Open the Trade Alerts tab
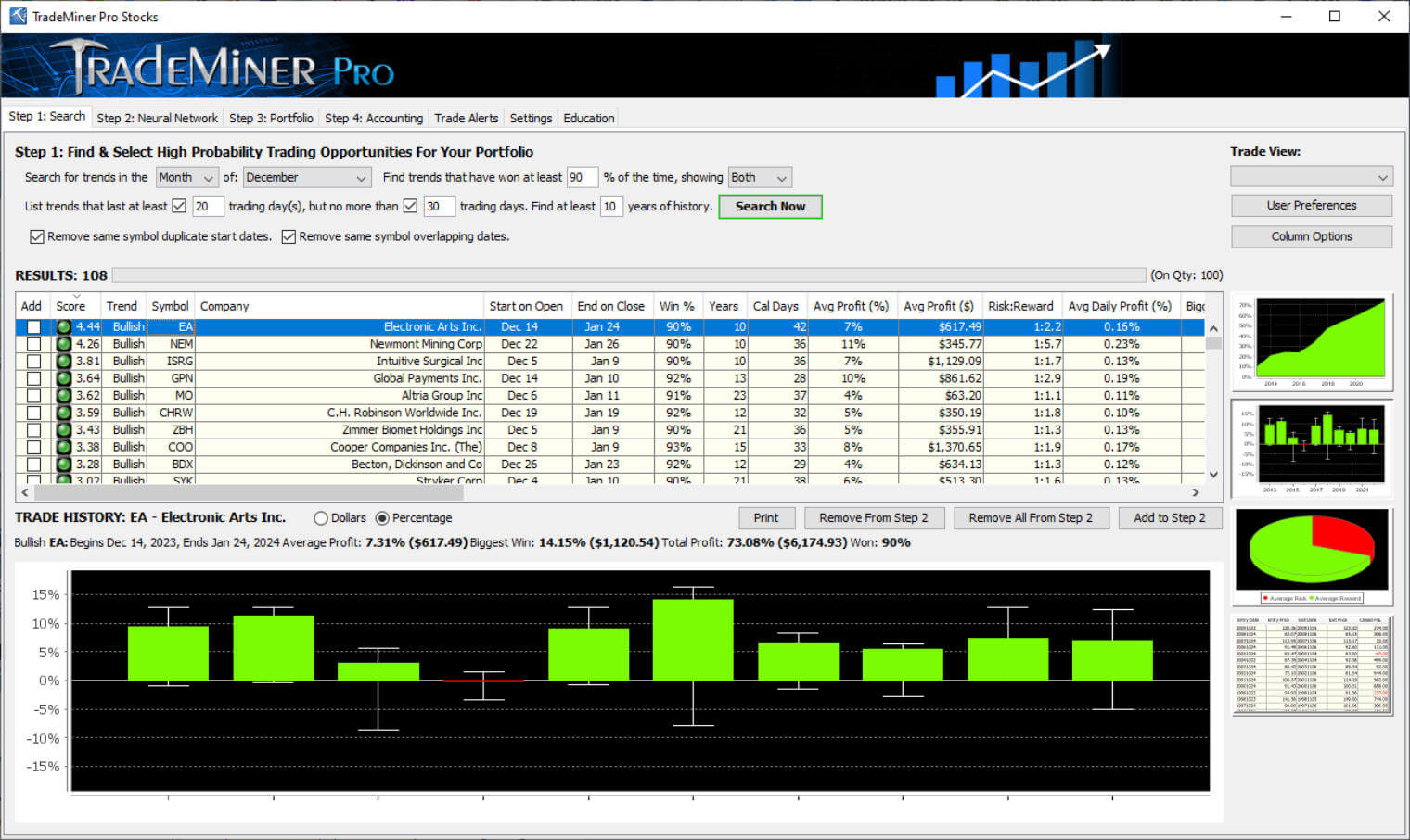 pos(467,118)
